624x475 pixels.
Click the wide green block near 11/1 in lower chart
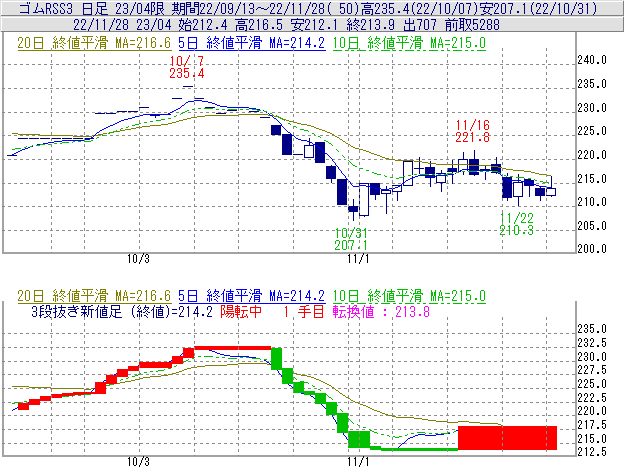(x=359, y=439)
